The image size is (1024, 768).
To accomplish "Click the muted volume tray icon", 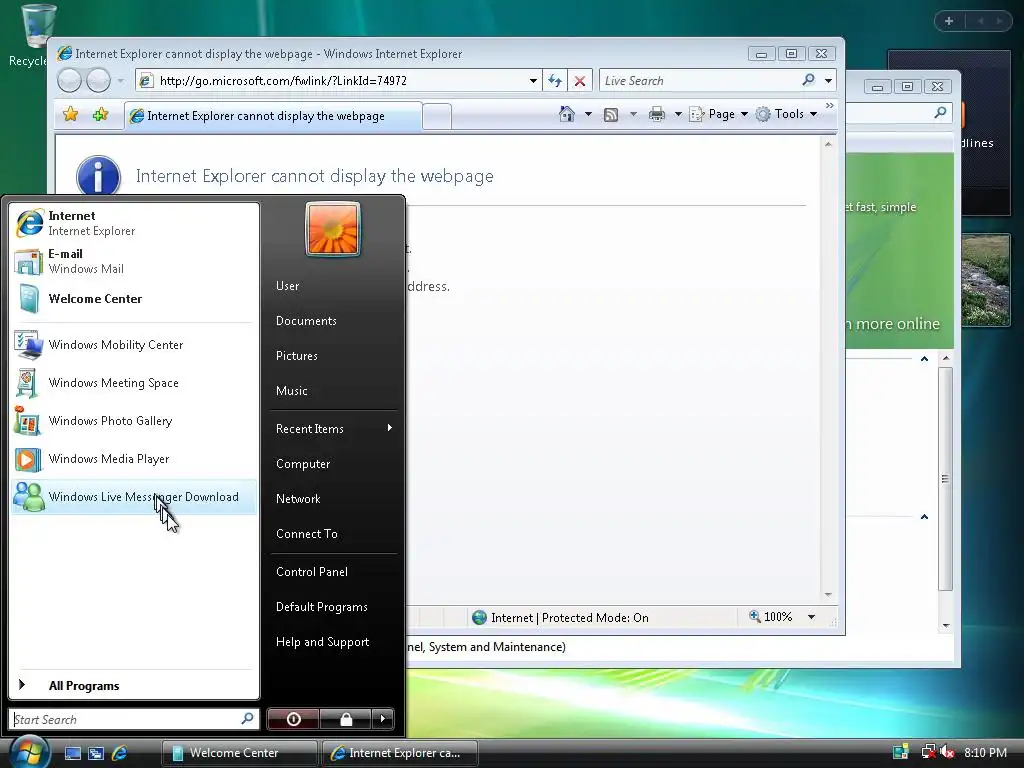I will (946, 752).
